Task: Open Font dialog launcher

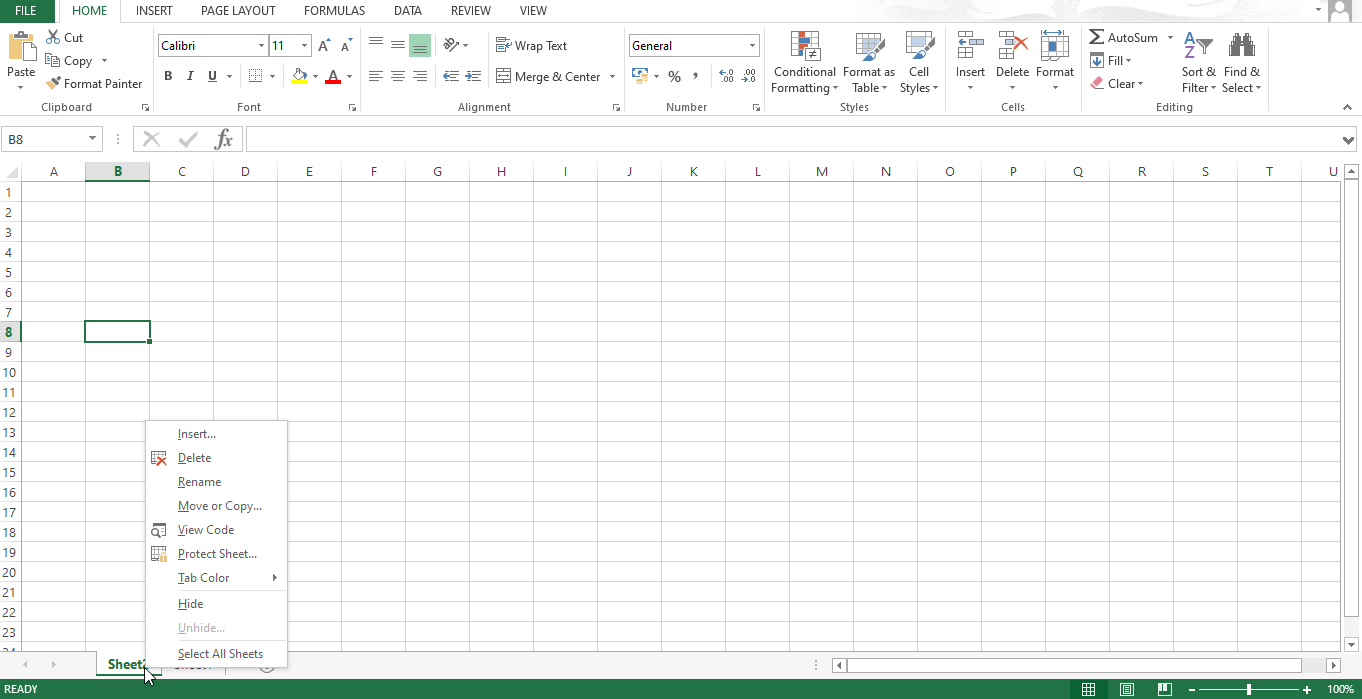Action: point(352,107)
